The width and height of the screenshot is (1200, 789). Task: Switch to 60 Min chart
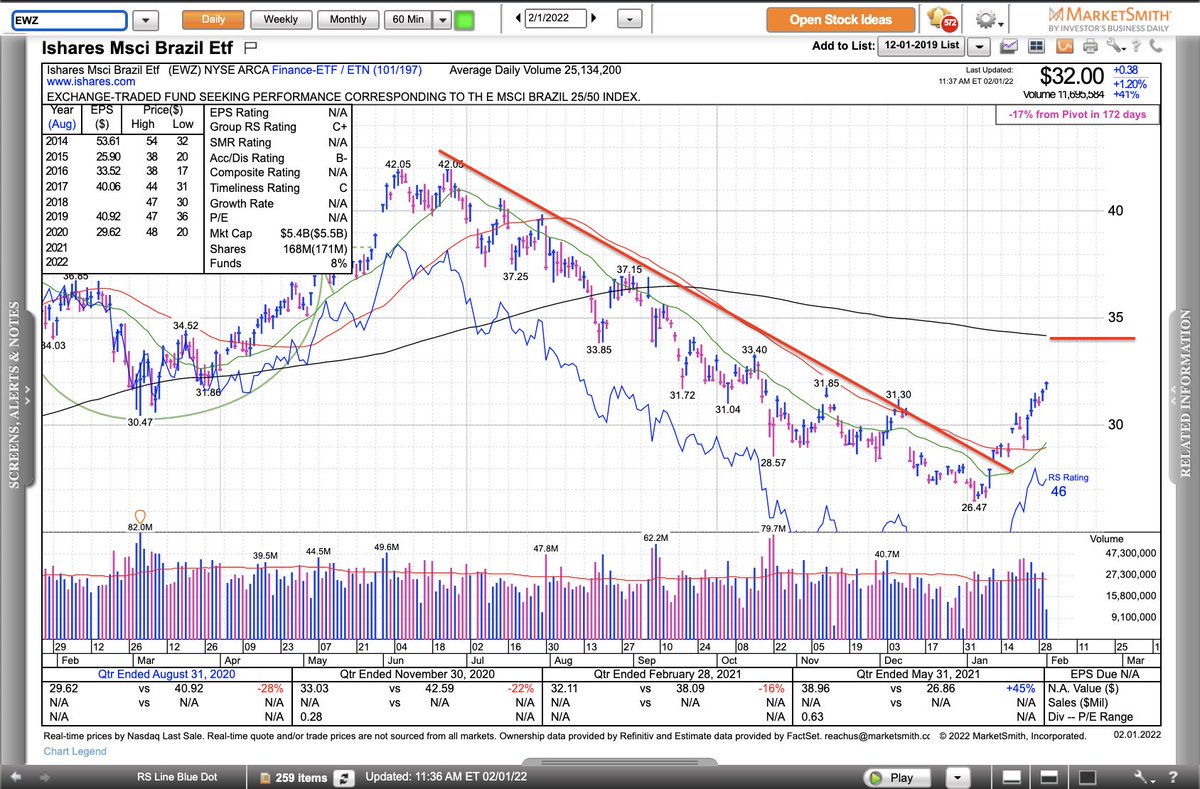pos(409,19)
